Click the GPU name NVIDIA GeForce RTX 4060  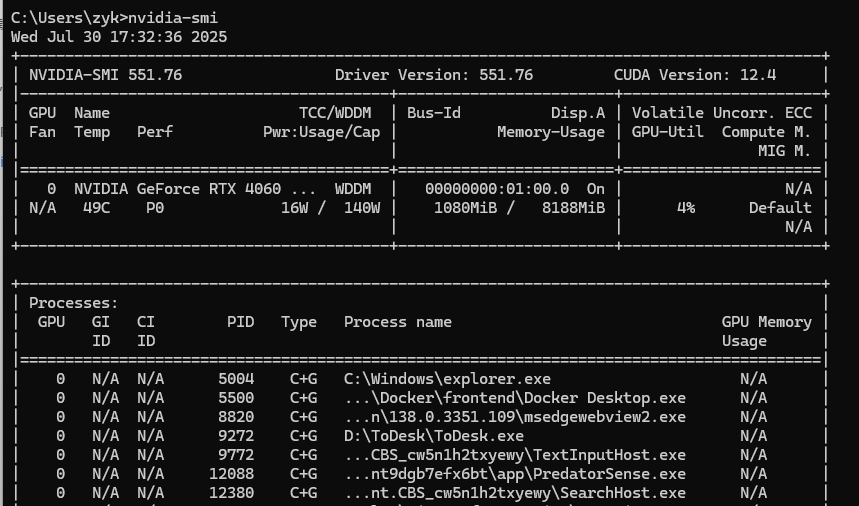(x=177, y=189)
